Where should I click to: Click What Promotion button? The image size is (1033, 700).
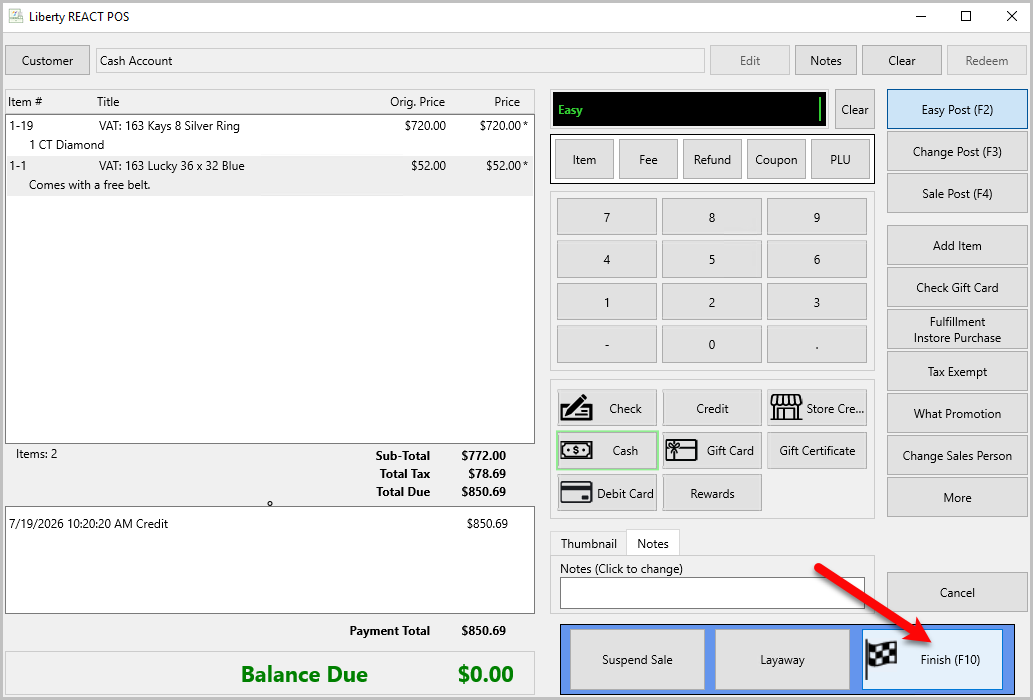click(x=957, y=414)
